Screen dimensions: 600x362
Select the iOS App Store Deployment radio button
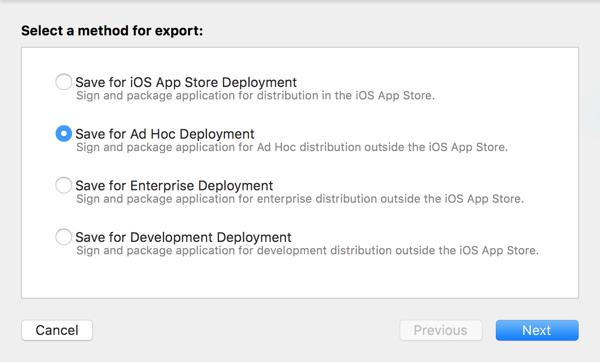64,82
